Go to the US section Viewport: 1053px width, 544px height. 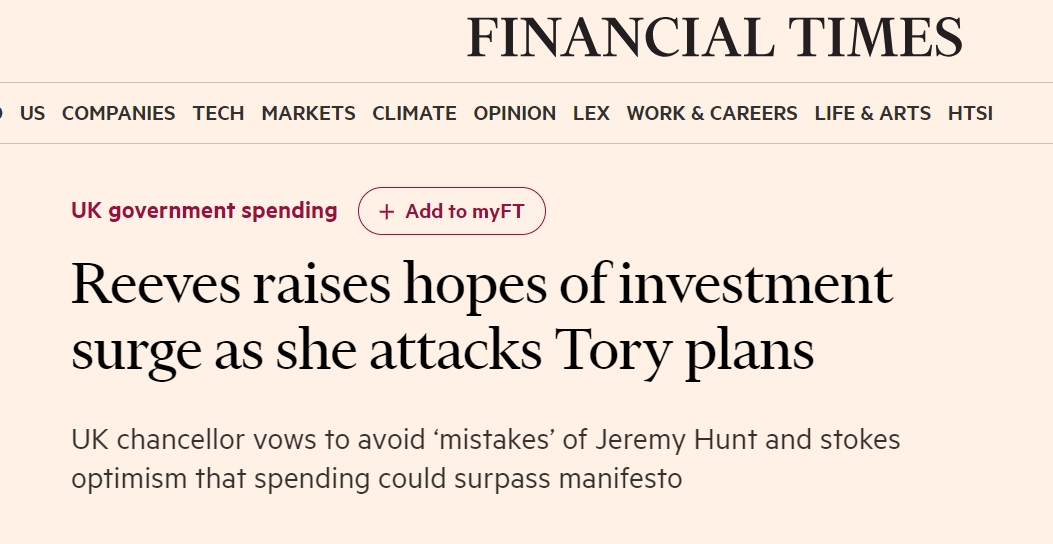(33, 114)
